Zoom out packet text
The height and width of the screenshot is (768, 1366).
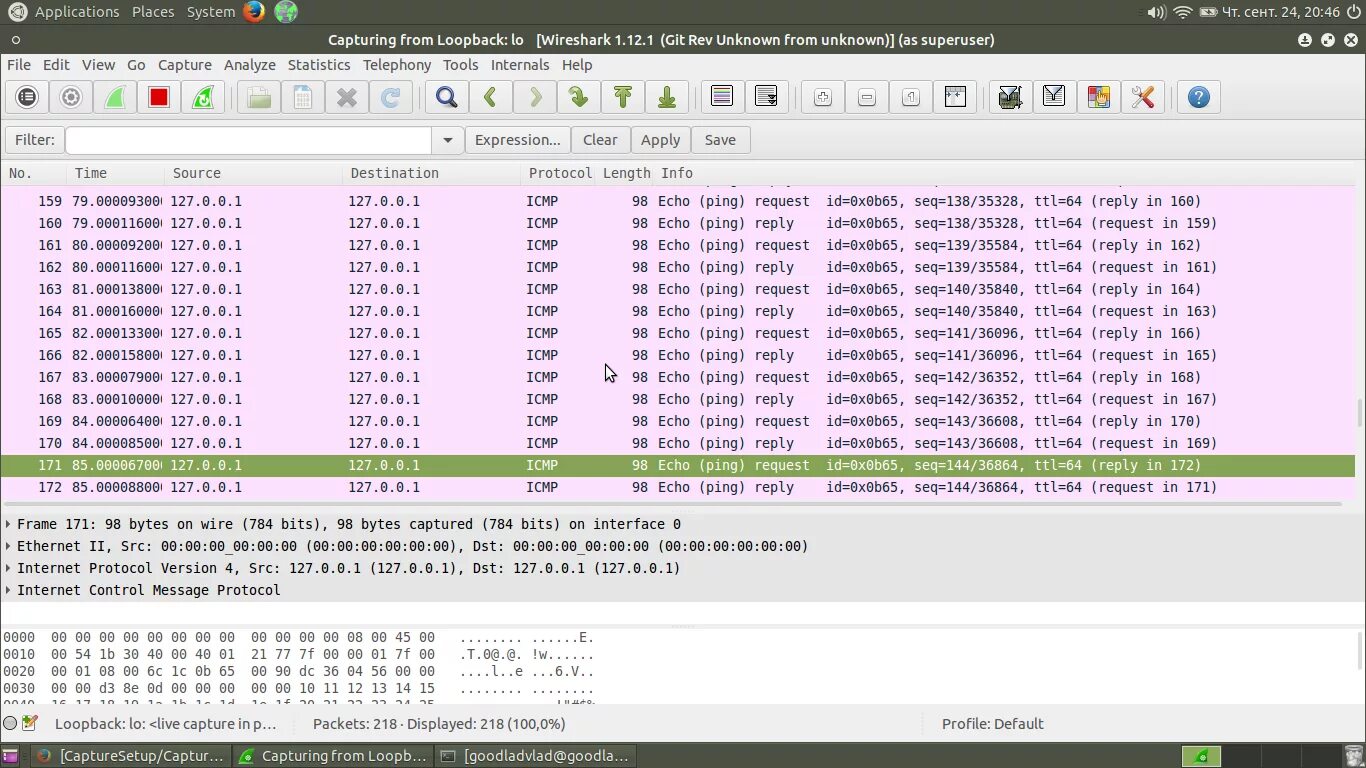point(867,97)
